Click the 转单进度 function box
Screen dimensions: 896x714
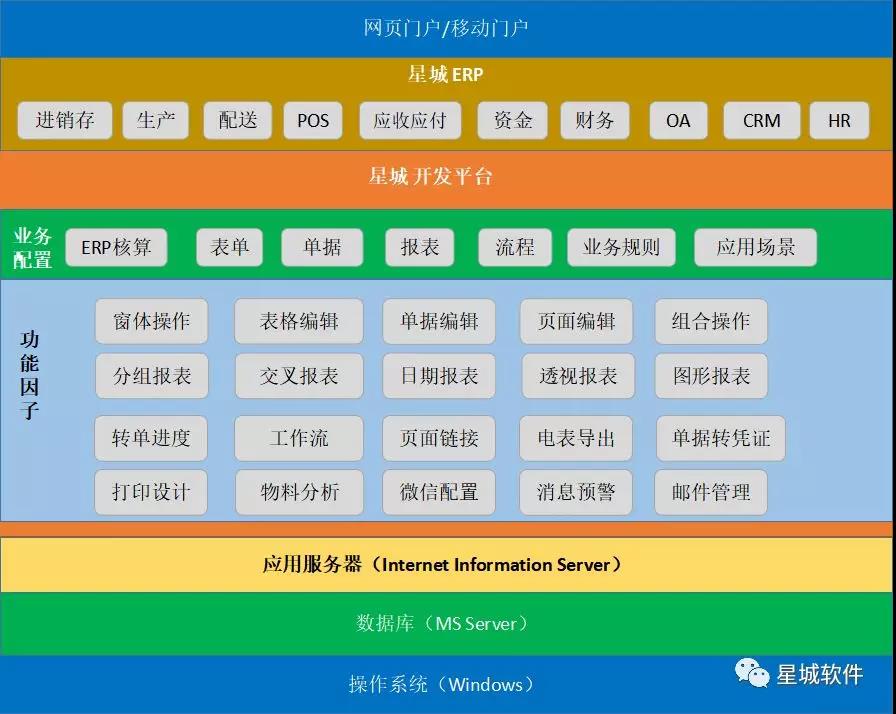[x=151, y=438]
